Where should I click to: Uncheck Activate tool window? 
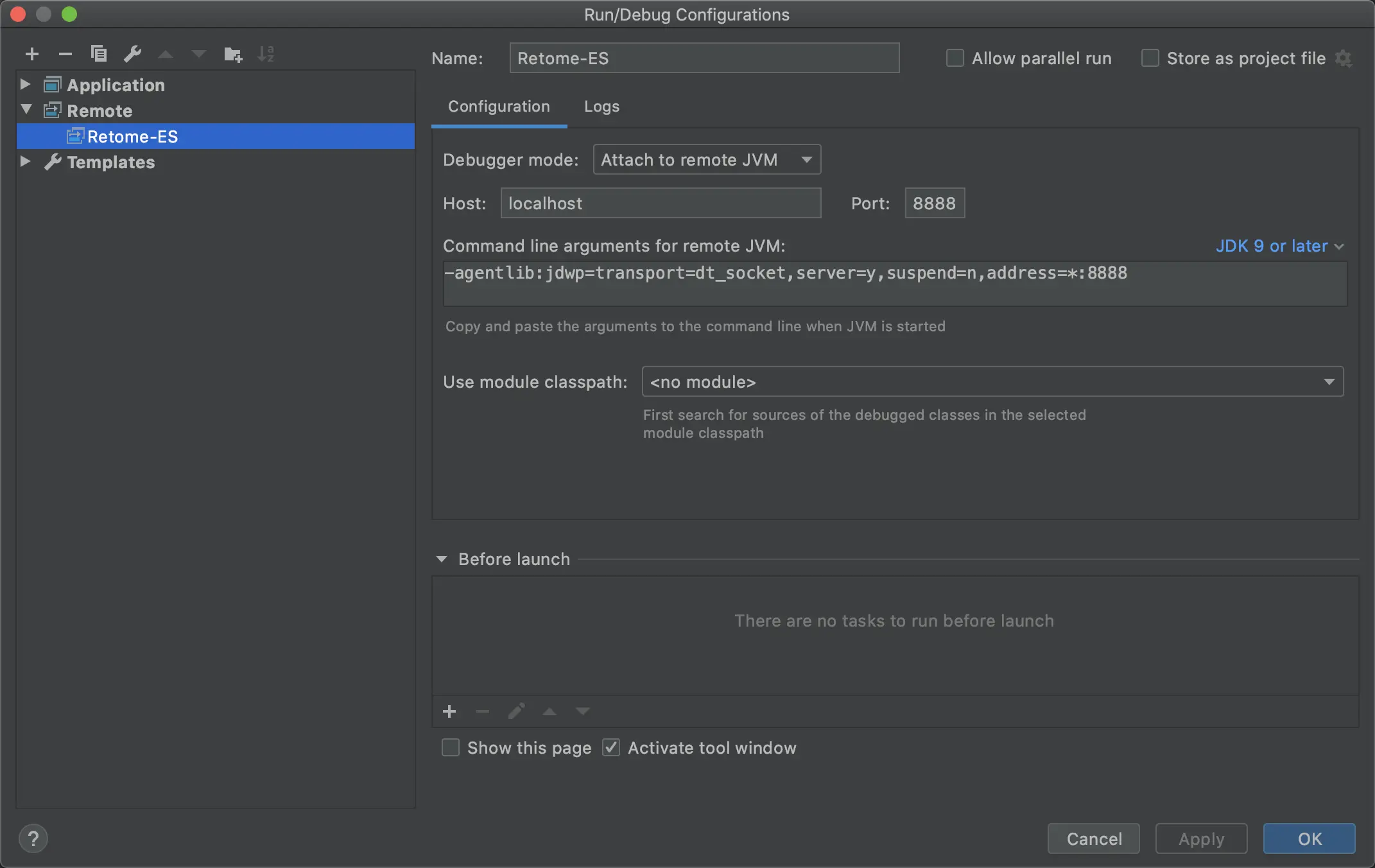(x=611, y=748)
